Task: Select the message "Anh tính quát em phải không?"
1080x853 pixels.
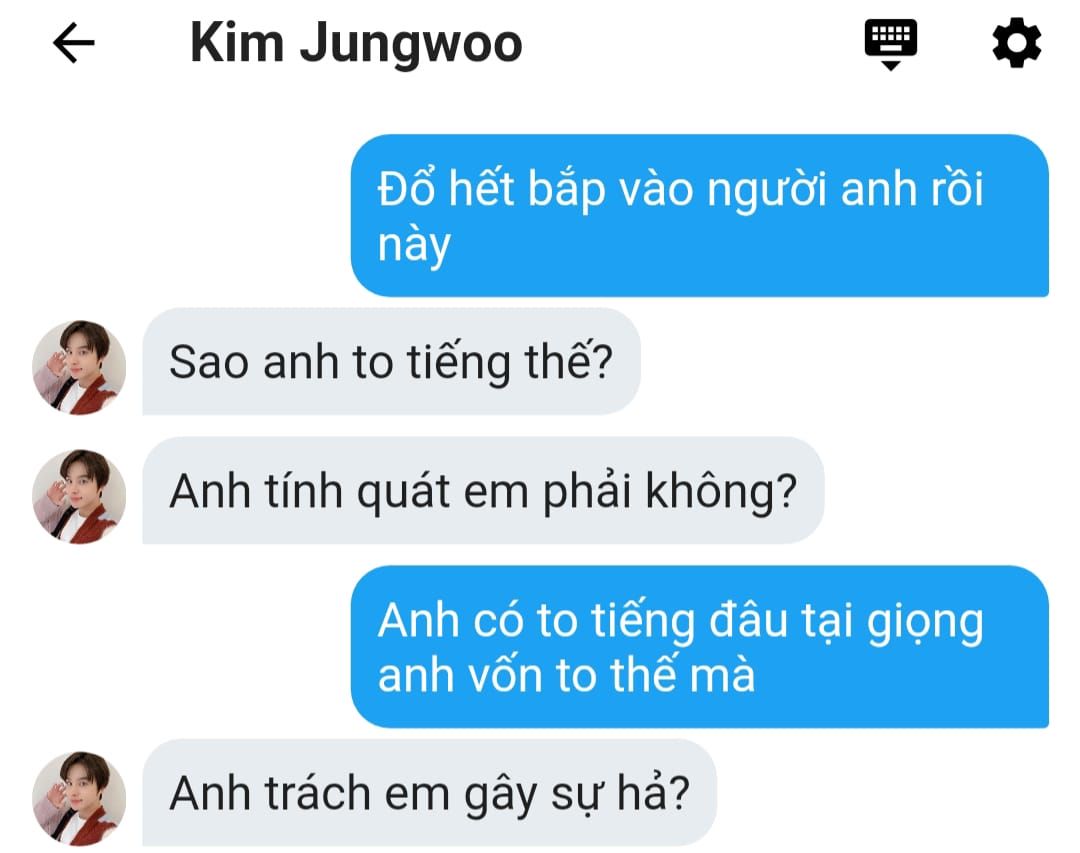Action: 483,491
